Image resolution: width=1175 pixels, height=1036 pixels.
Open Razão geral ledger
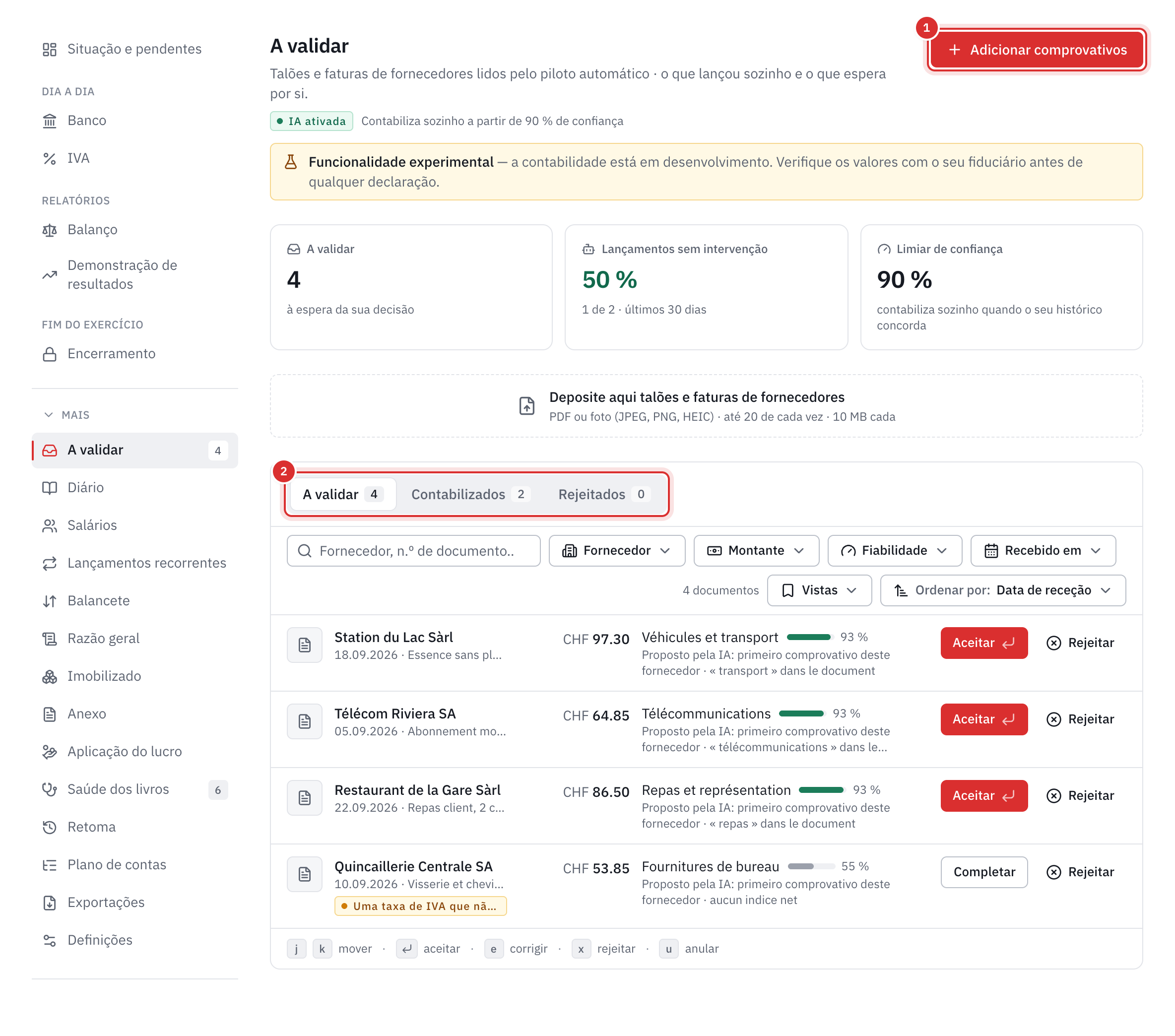coord(134,638)
